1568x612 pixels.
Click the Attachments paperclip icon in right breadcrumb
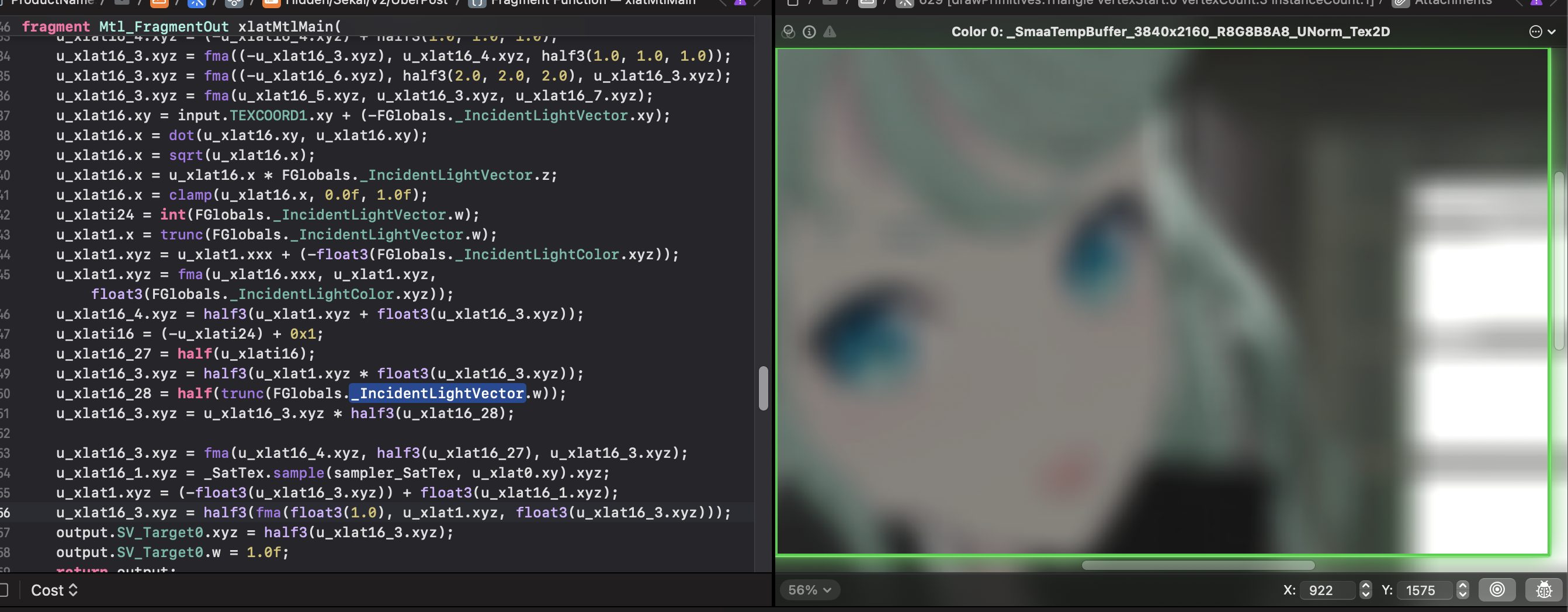[x=1400, y=2]
